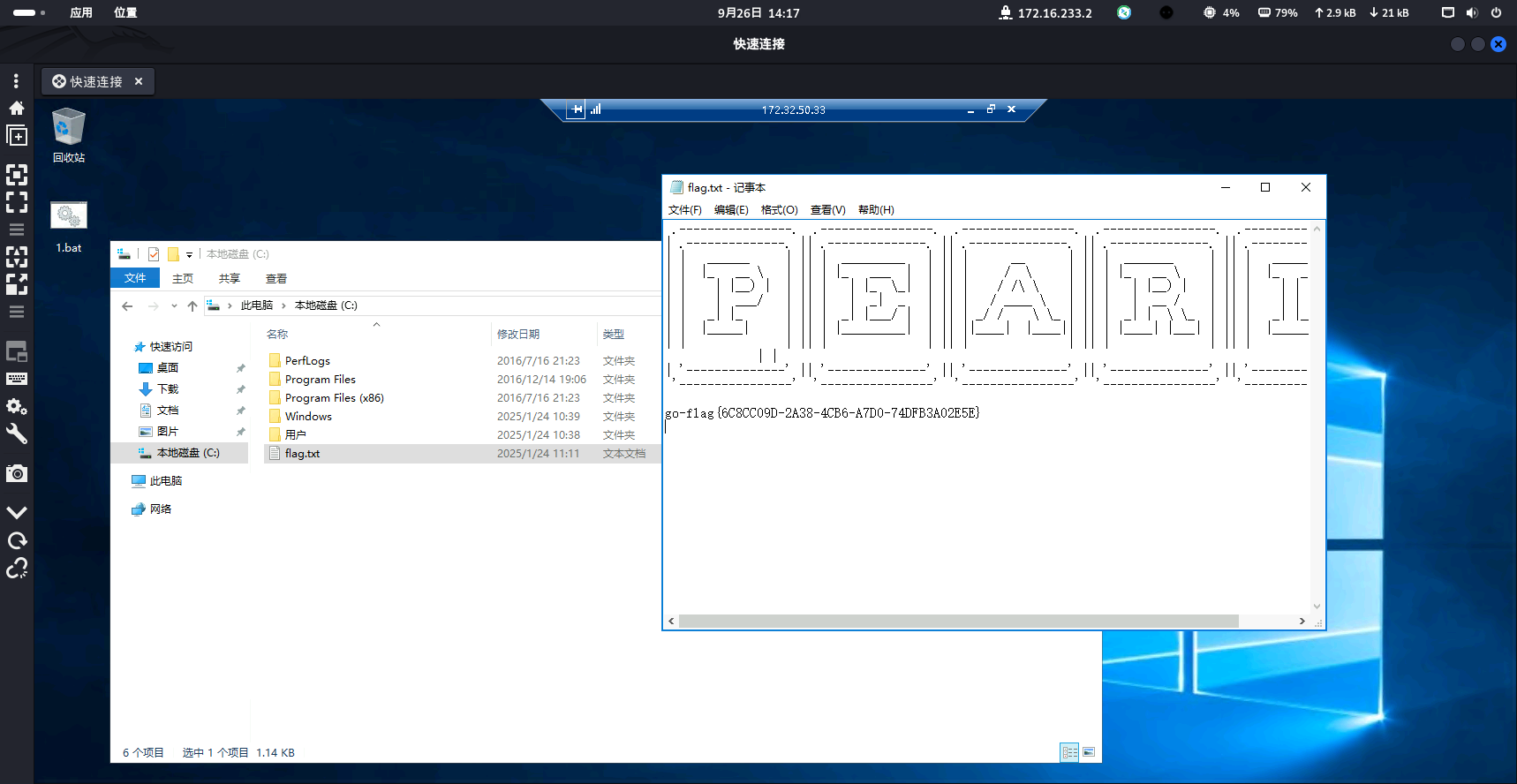Select the Windows folder
This screenshot has height=784, width=1517.
(308, 417)
